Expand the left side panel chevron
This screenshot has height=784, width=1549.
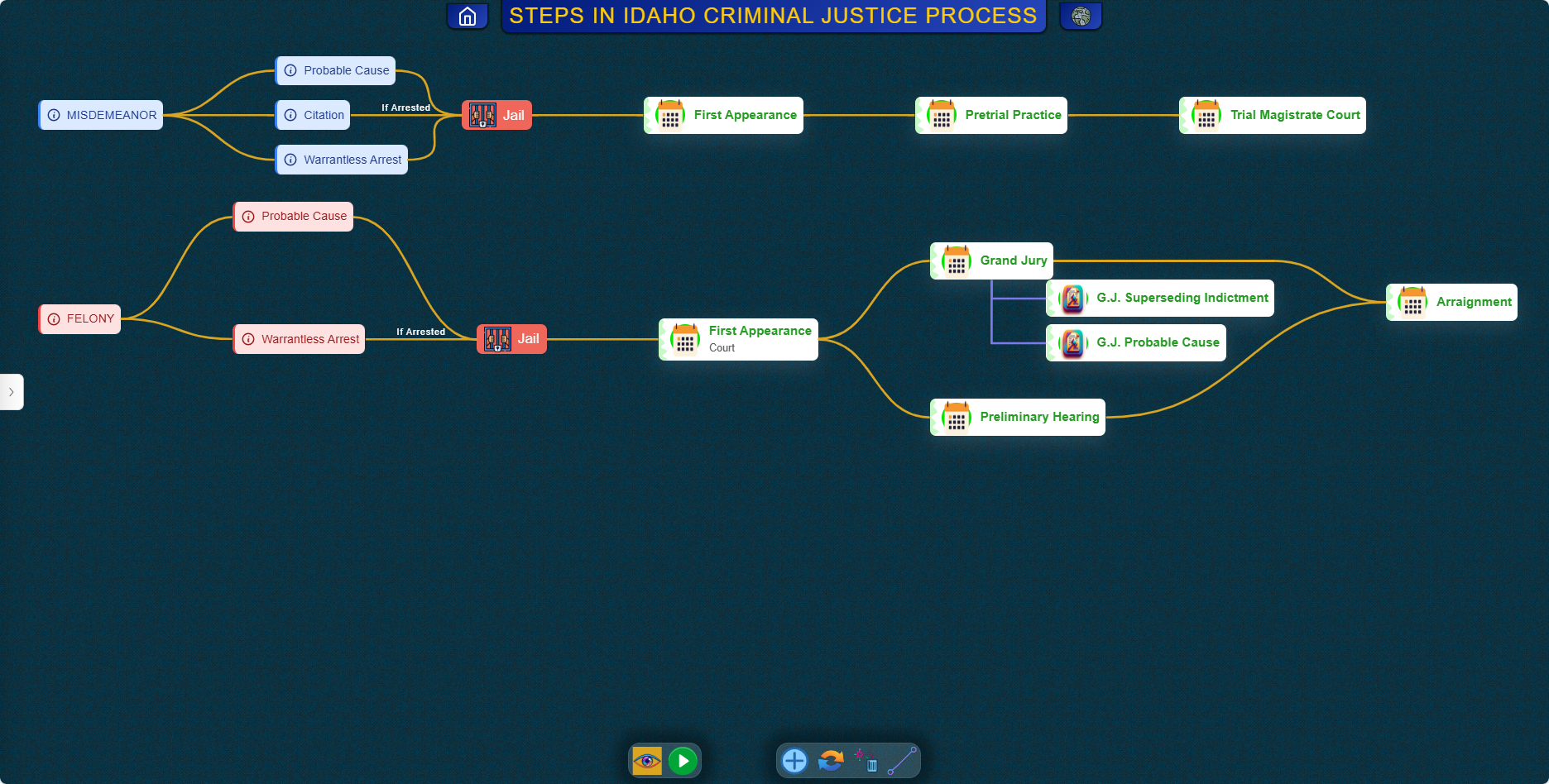click(12, 392)
